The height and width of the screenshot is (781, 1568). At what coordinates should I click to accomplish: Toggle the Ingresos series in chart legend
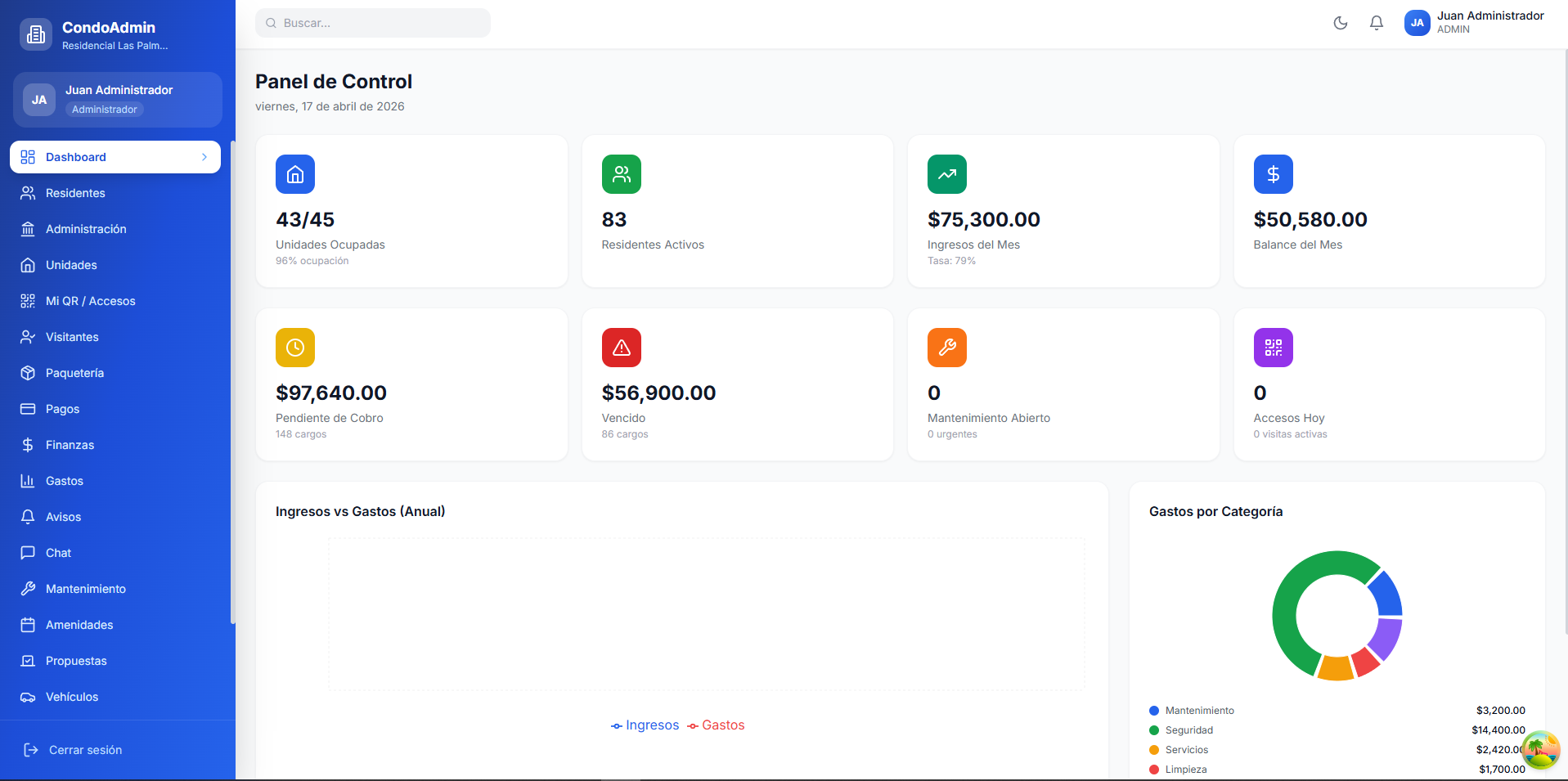[x=645, y=725]
